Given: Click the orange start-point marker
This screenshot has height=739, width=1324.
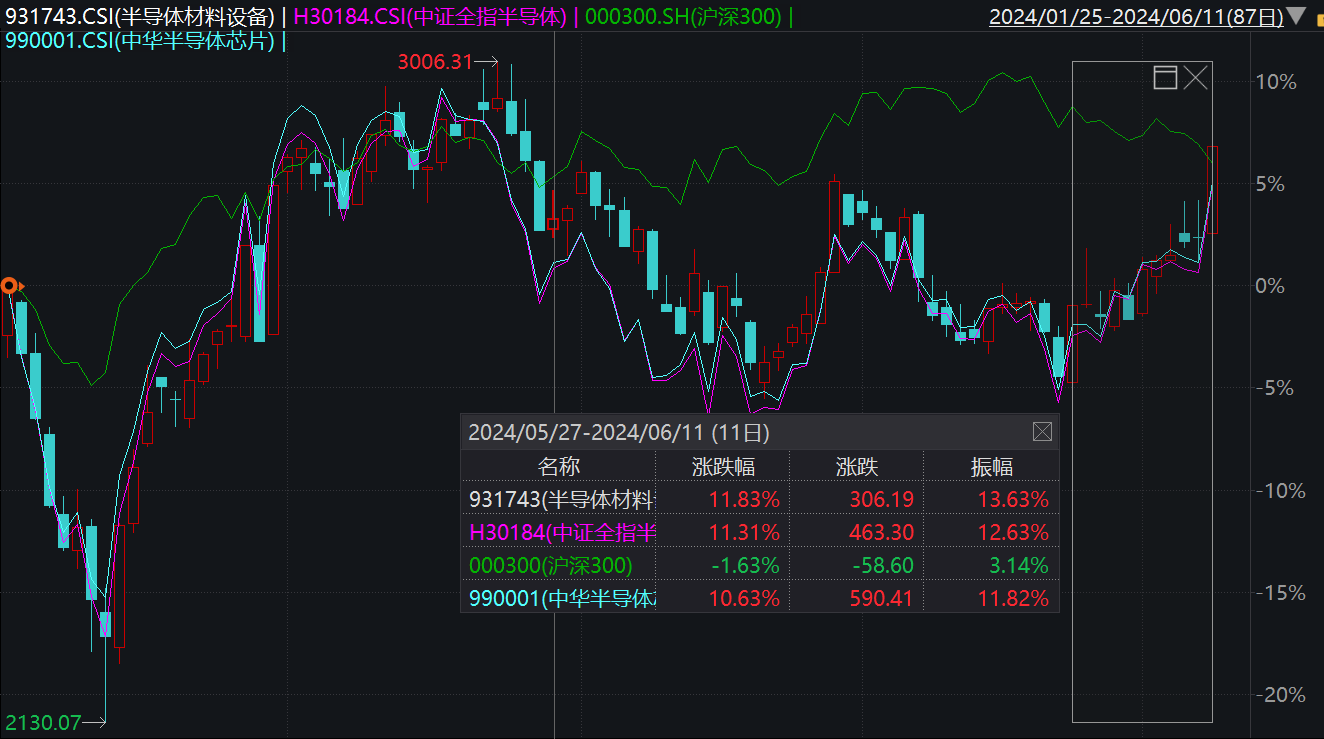Looking at the screenshot, I should [x=10, y=286].
